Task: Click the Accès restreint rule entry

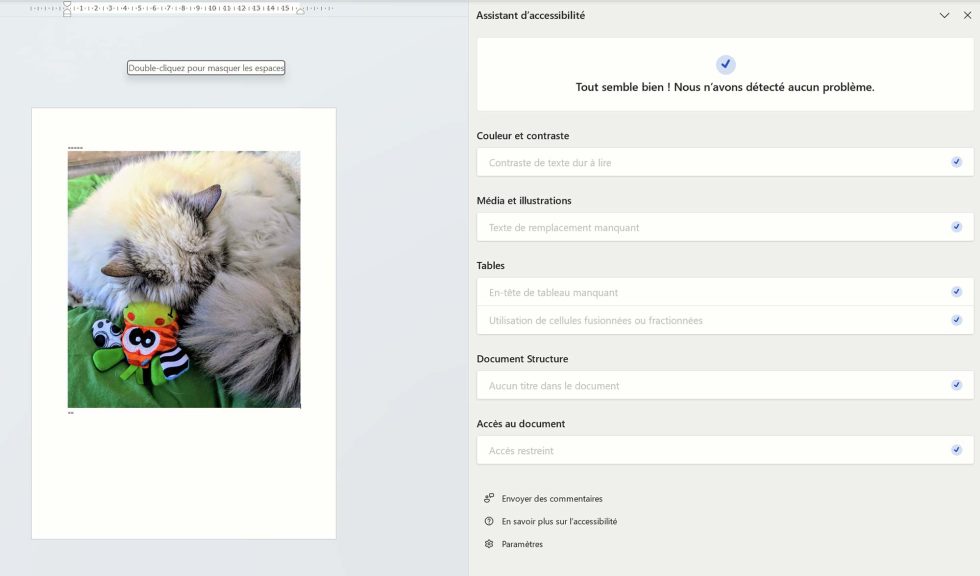Action: (x=700, y=450)
